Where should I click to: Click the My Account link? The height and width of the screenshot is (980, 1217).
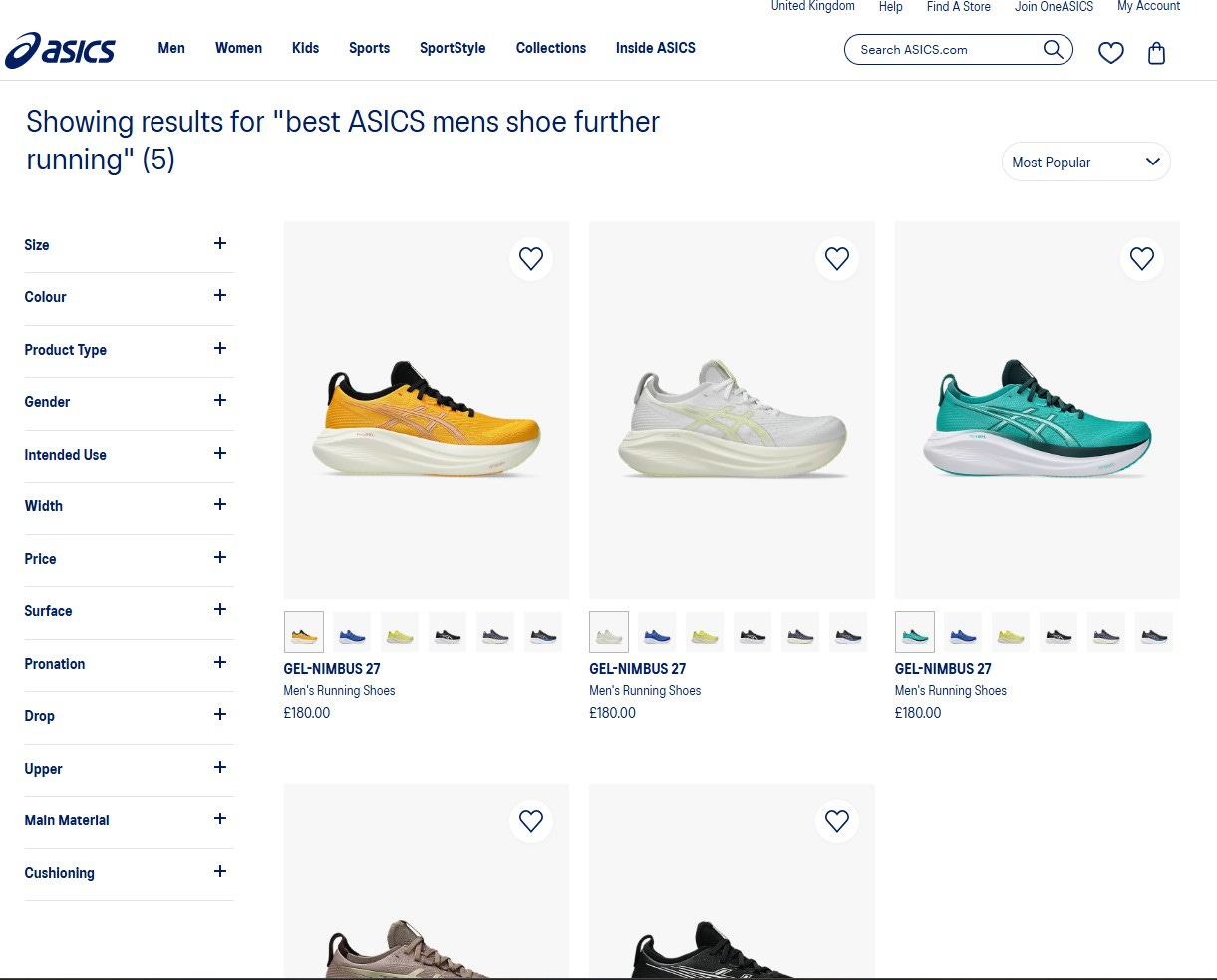[1149, 6]
